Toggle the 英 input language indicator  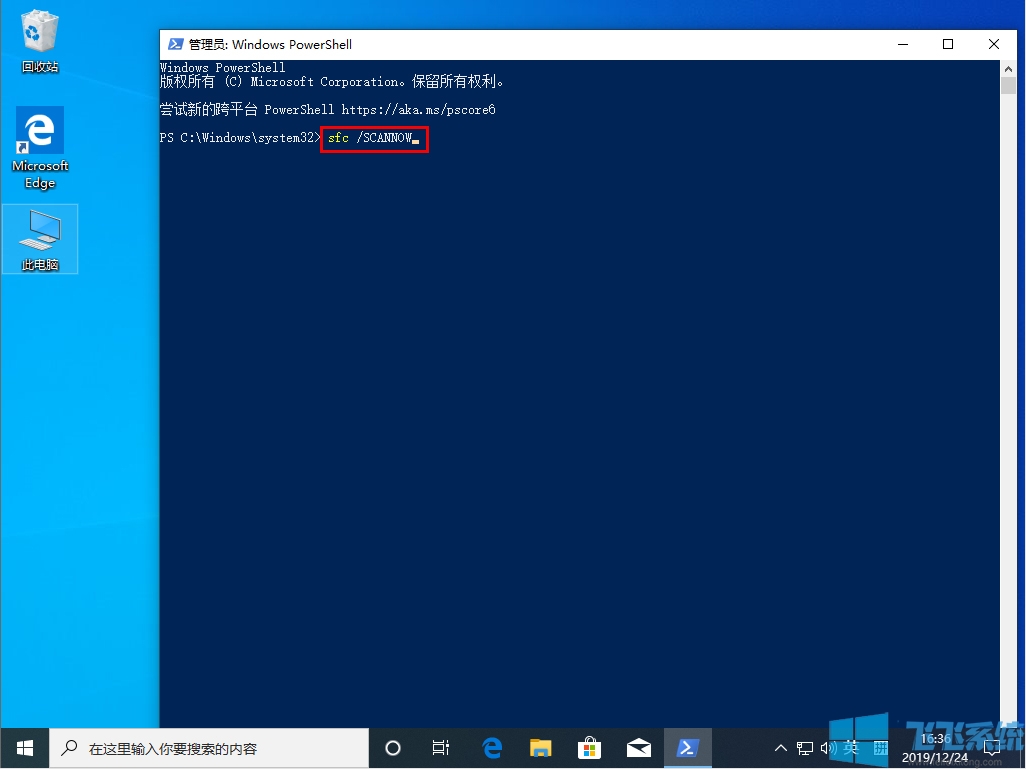coord(851,748)
